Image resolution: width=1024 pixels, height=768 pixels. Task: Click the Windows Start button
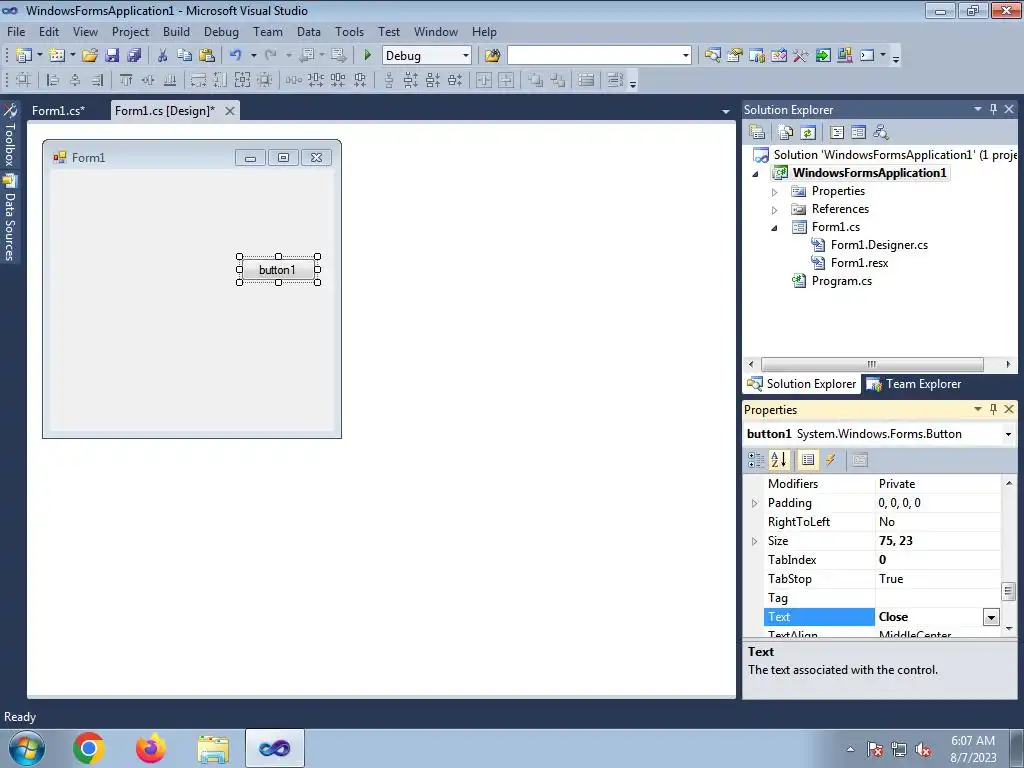tap(27, 748)
